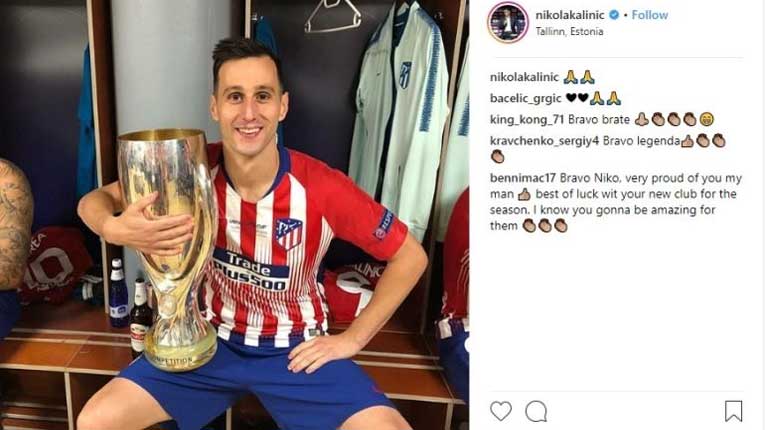
Task: Click the 'Bravo legenda' comment text
Action: (641, 141)
